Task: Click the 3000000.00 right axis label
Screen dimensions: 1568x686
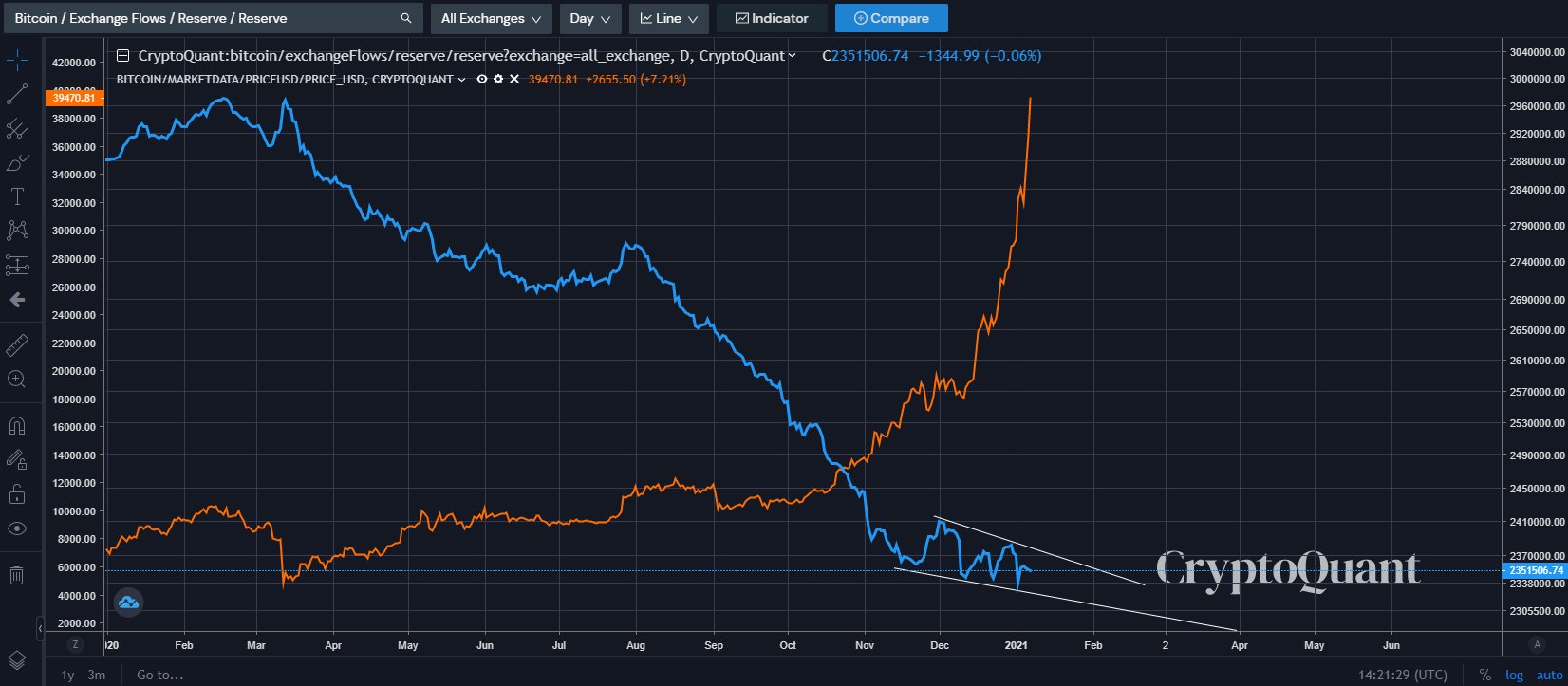Action: [1537, 79]
